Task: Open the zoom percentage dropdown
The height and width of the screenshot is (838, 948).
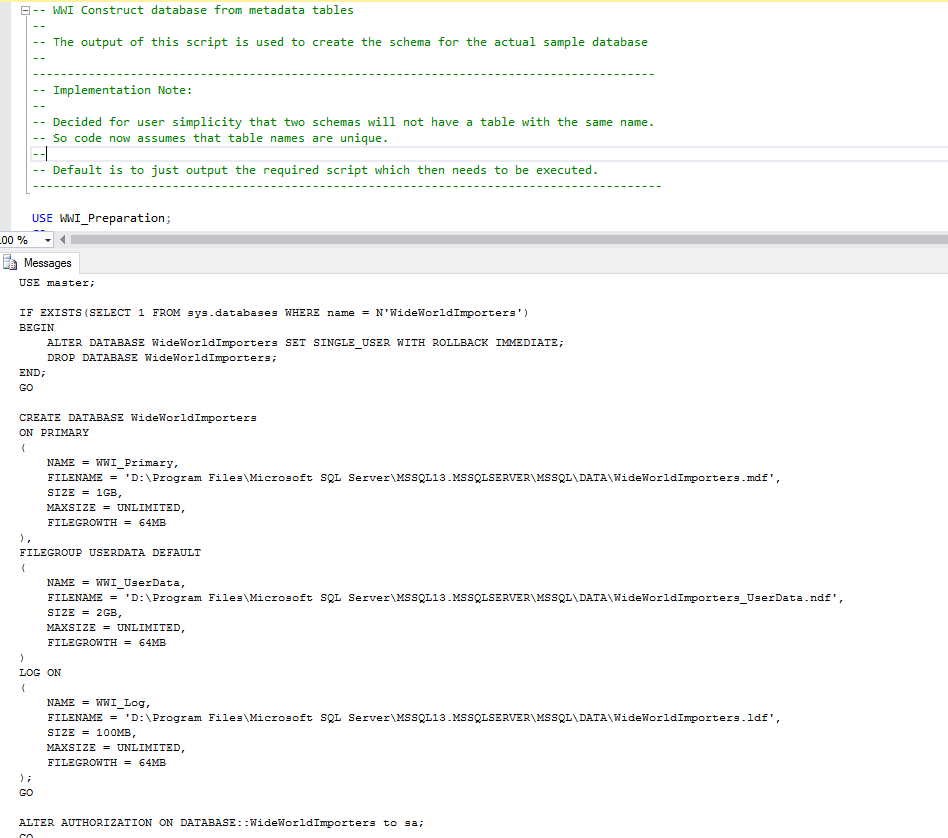Action: (48, 240)
